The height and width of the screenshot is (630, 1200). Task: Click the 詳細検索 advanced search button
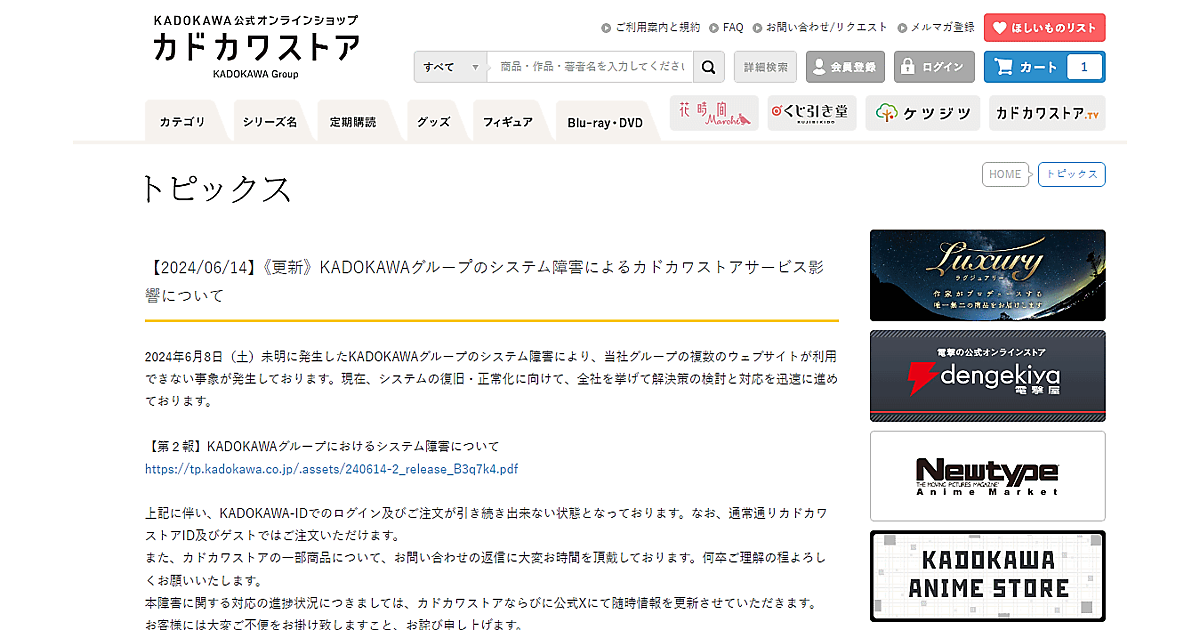[765, 67]
